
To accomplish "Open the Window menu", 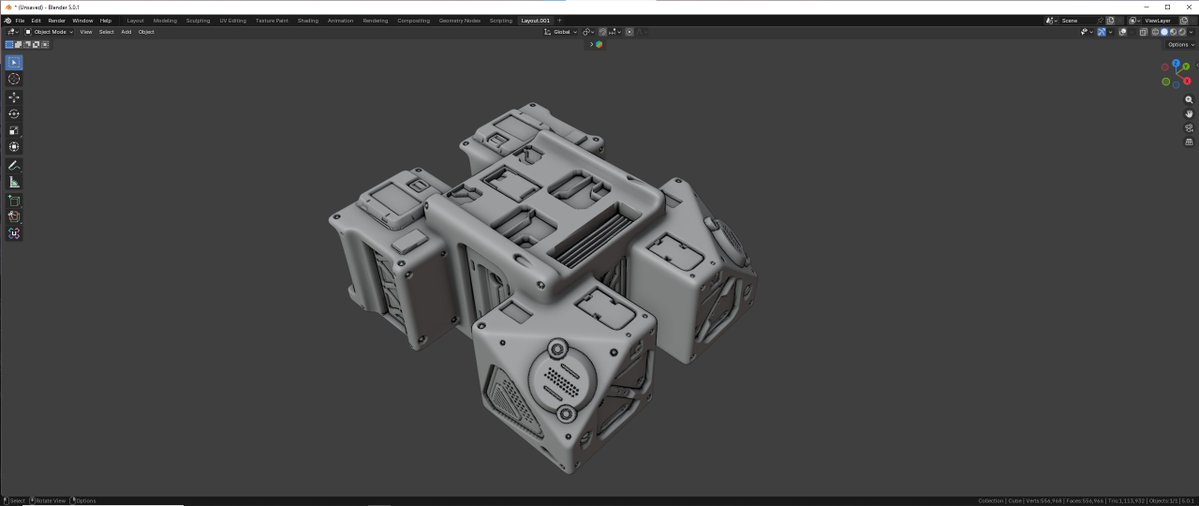I will click(x=83, y=20).
